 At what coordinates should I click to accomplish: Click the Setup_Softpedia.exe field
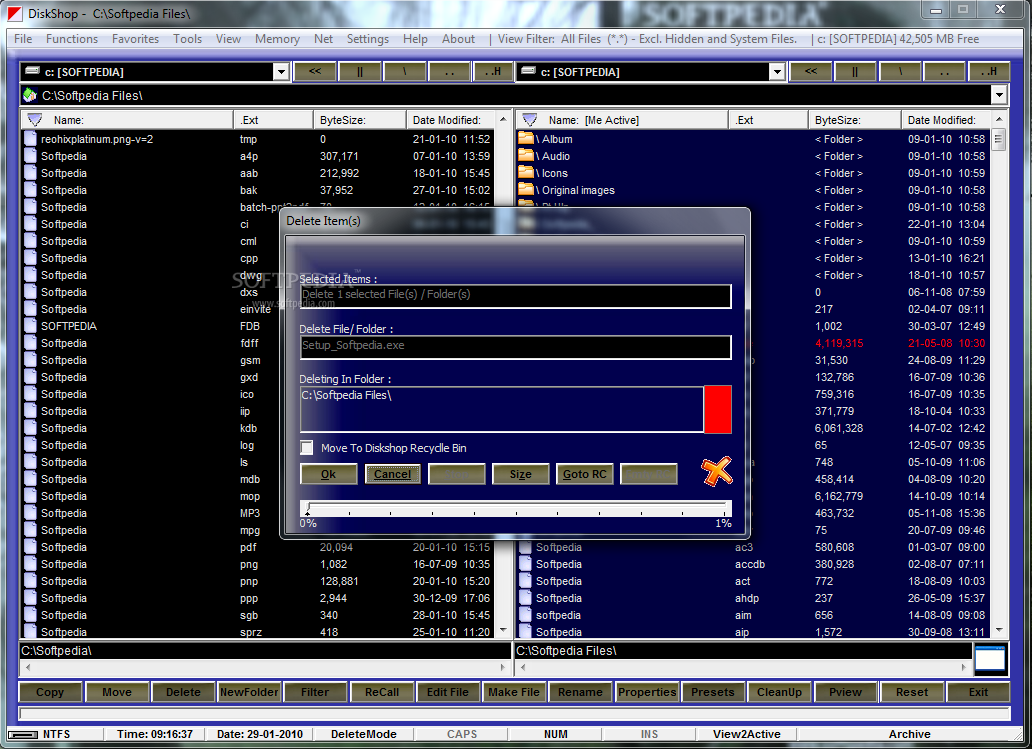(515, 347)
